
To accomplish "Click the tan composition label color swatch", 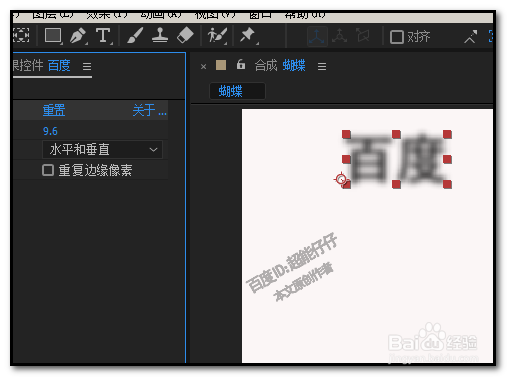I will click(221, 65).
